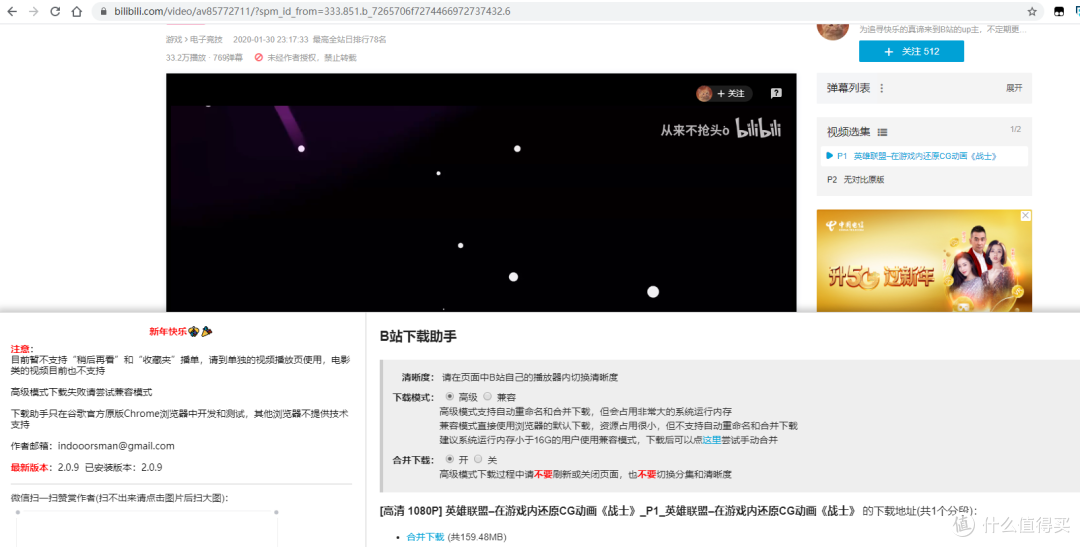The width and height of the screenshot is (1080, 547).
Task: Click the 合并下载 download link
Action: [425, 537]
